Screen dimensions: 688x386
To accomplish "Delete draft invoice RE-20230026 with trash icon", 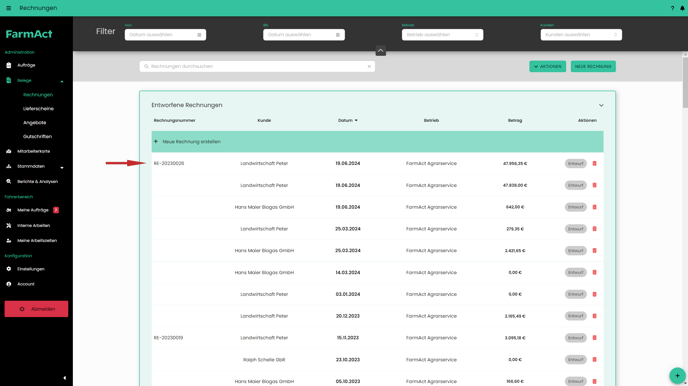I will tap(595, 163).
